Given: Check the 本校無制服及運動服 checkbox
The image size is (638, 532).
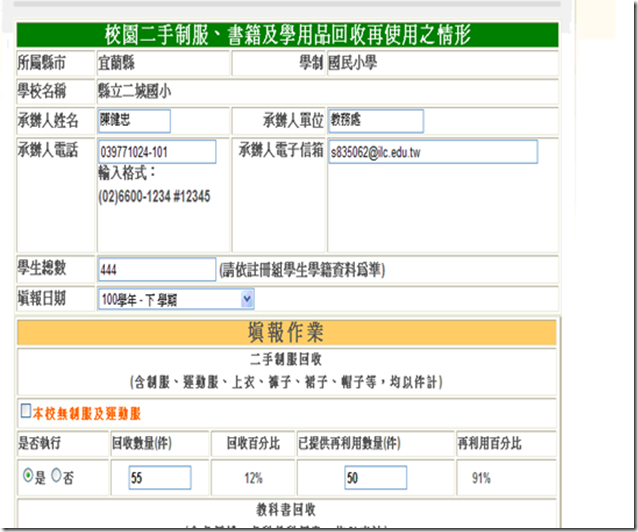Looking at the screenshot, I should click(26, 411).
